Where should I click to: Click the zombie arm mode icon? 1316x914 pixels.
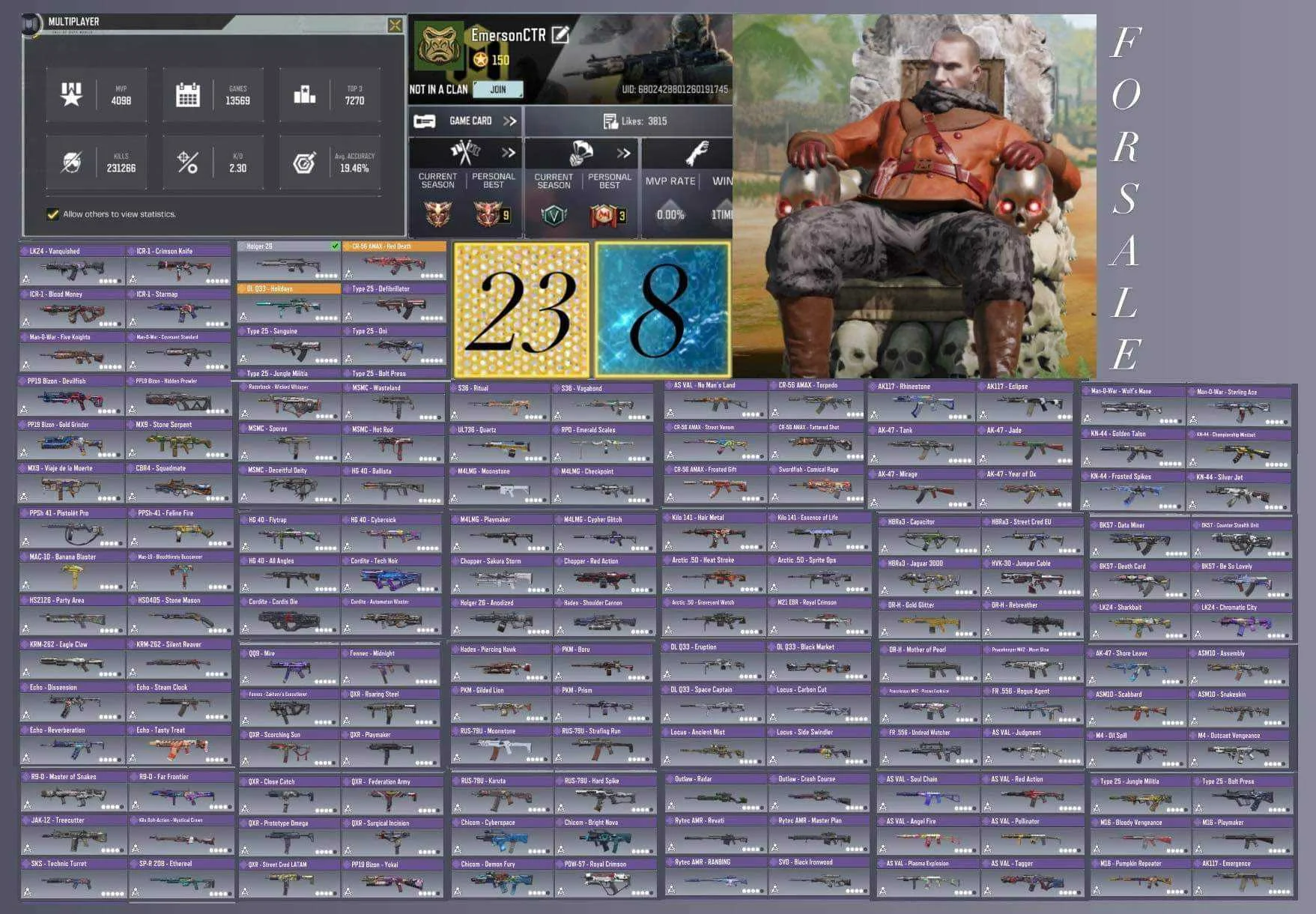click(697, 154)
